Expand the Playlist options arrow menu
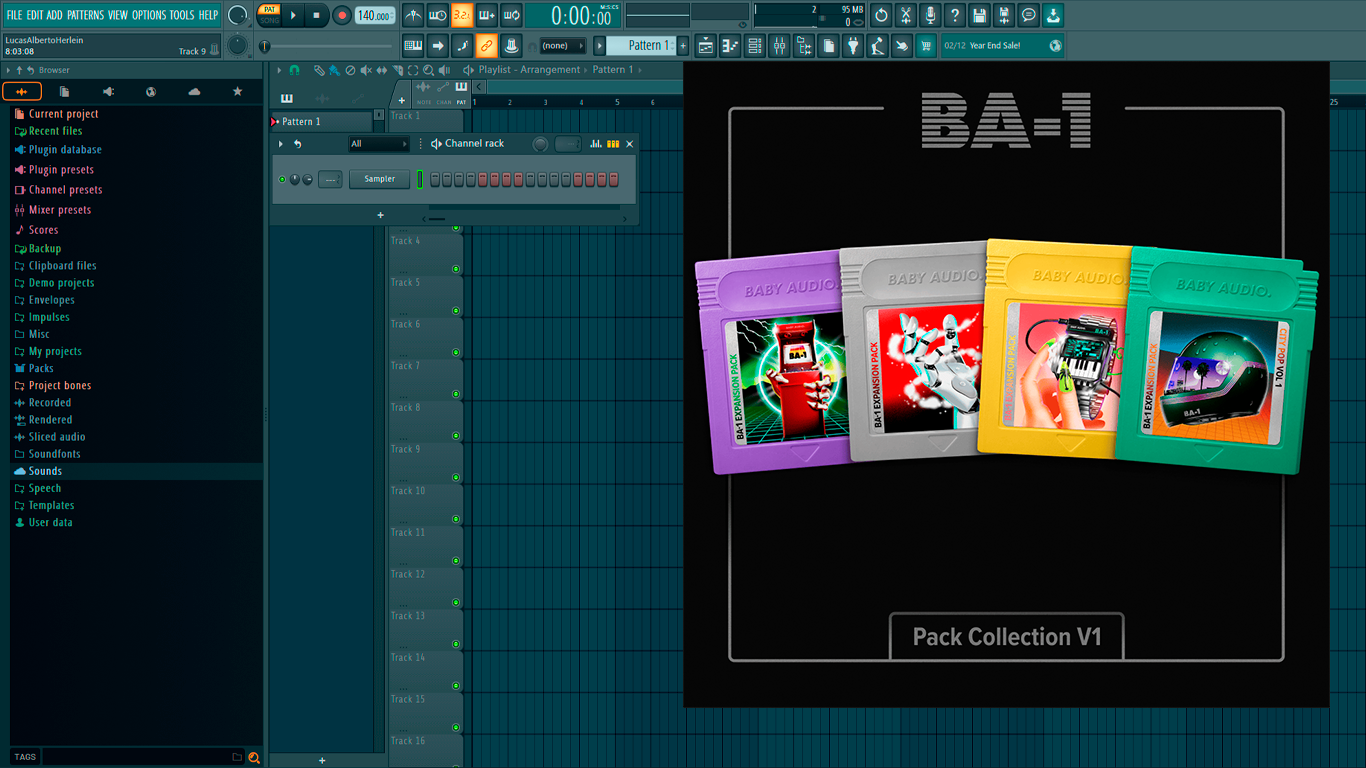Screen dimensions: 1366x768 click(x=280, y=70)
